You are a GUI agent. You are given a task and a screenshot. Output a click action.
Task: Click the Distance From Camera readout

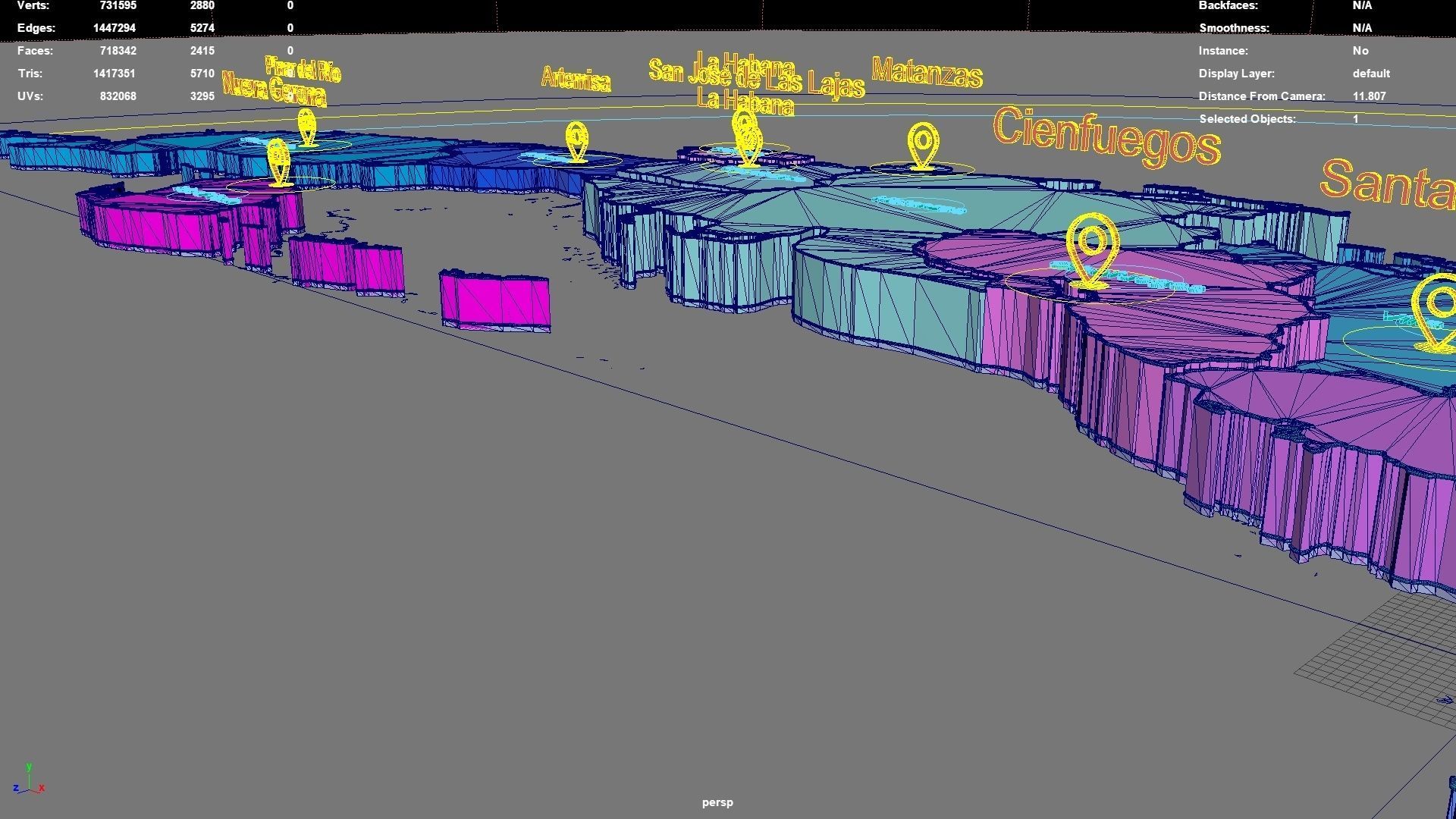(x=1368, y=96)
